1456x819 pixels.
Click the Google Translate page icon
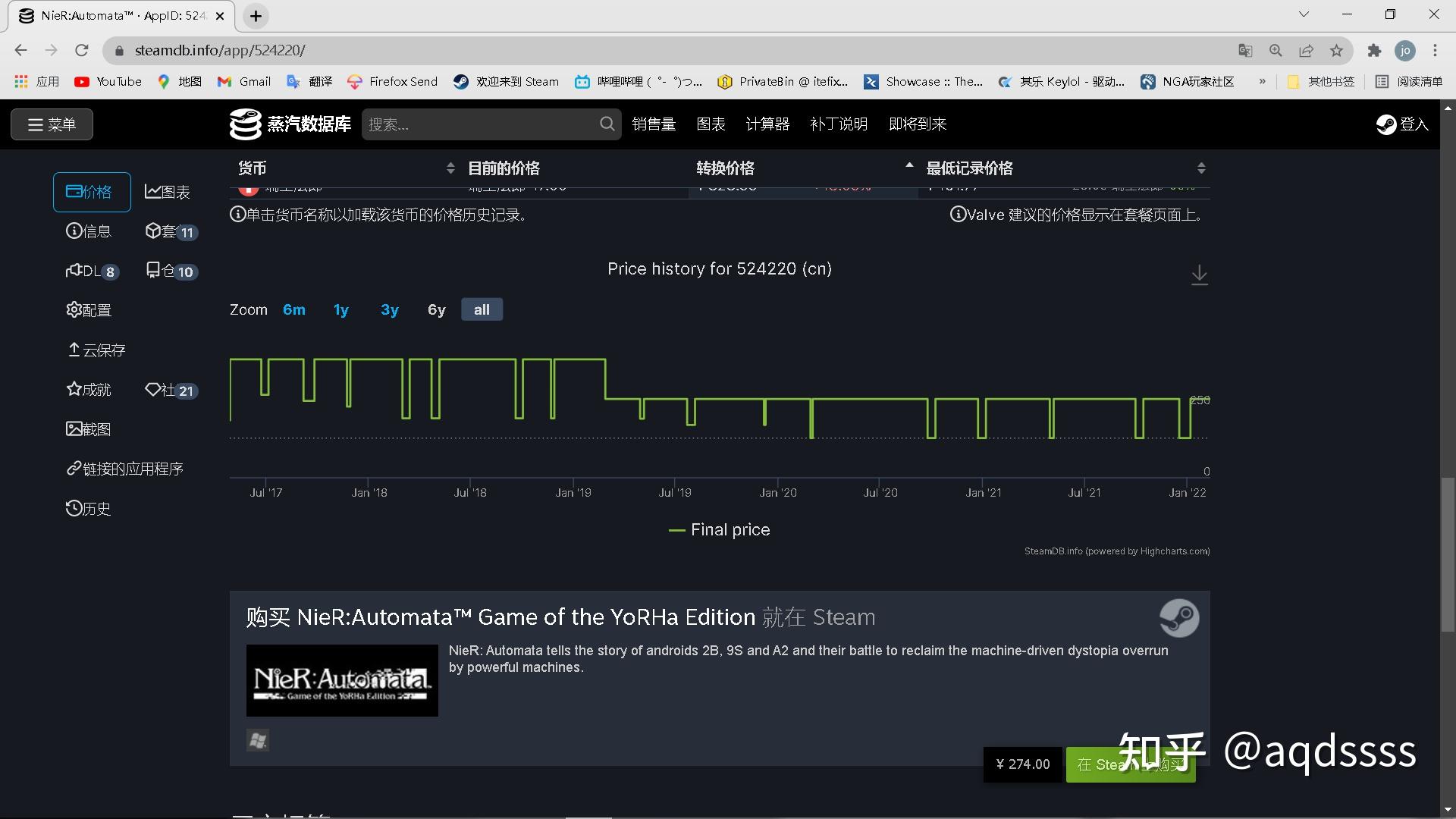1245,51
